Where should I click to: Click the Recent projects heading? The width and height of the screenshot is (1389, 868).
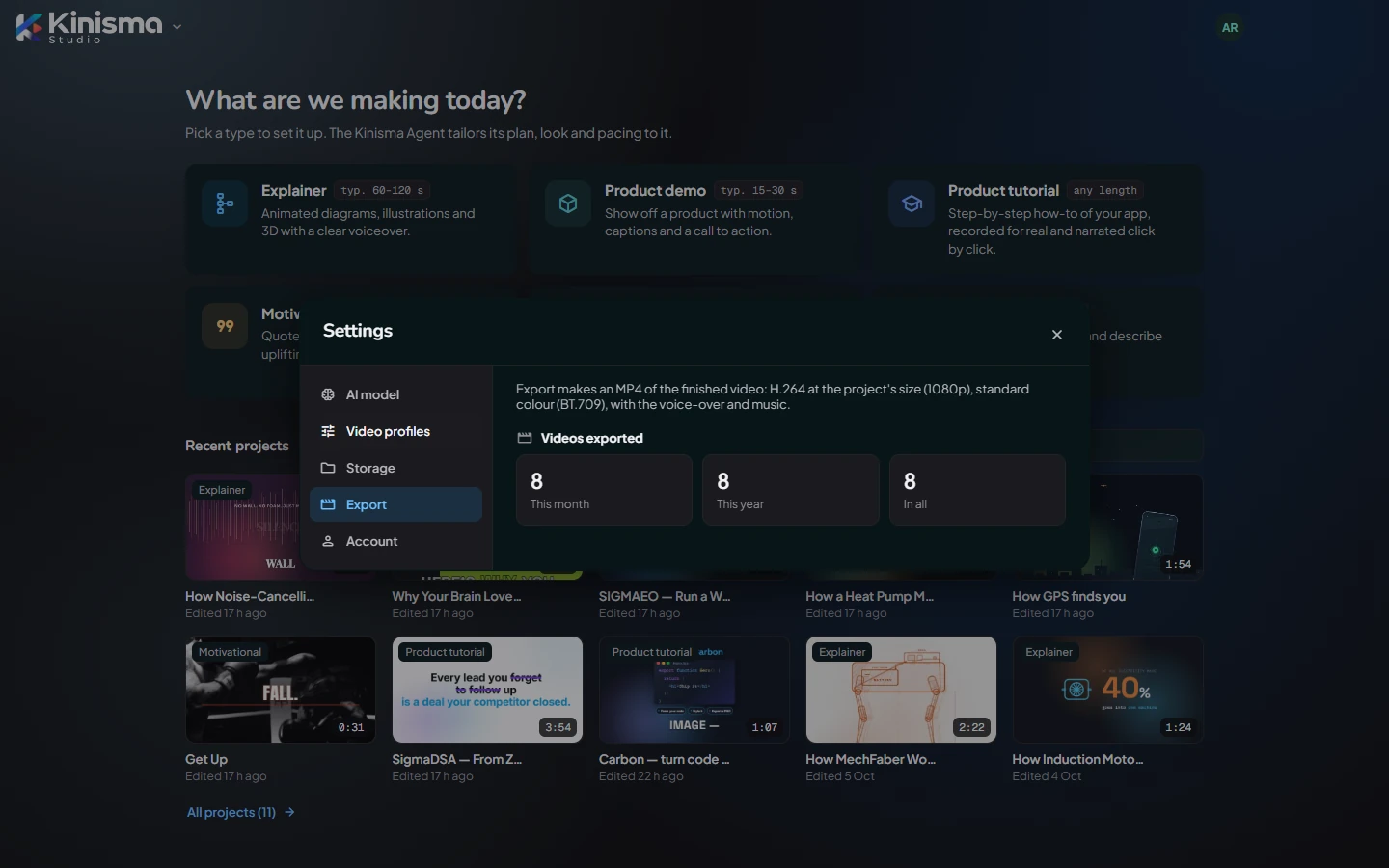237,446
